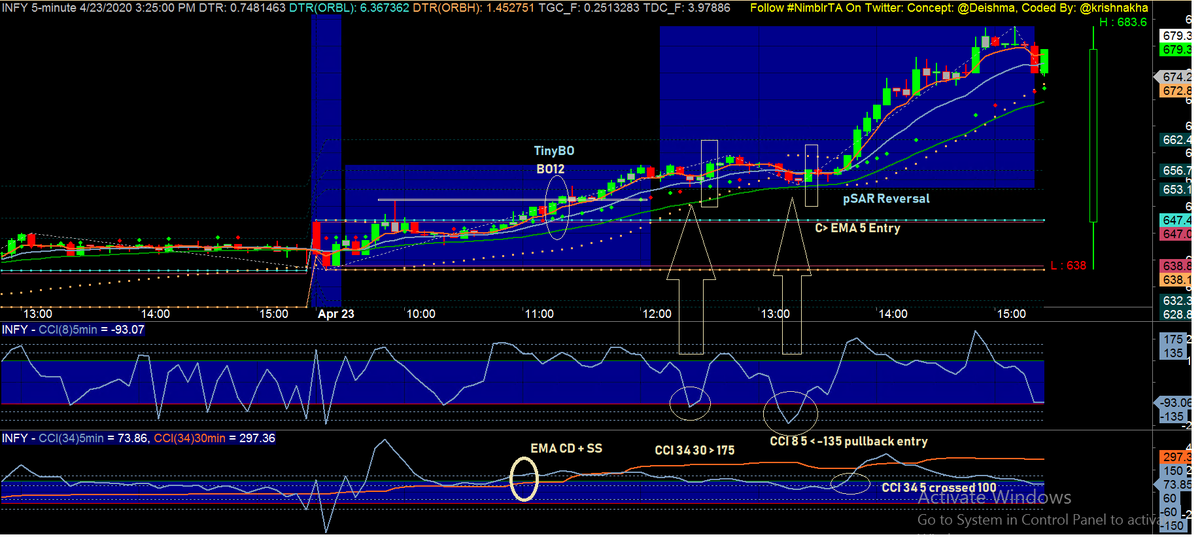The image size is (1200, 539).
Task: Click the day high label H : 683.6
Action: pyautogui.click(x=1125, y=21)
